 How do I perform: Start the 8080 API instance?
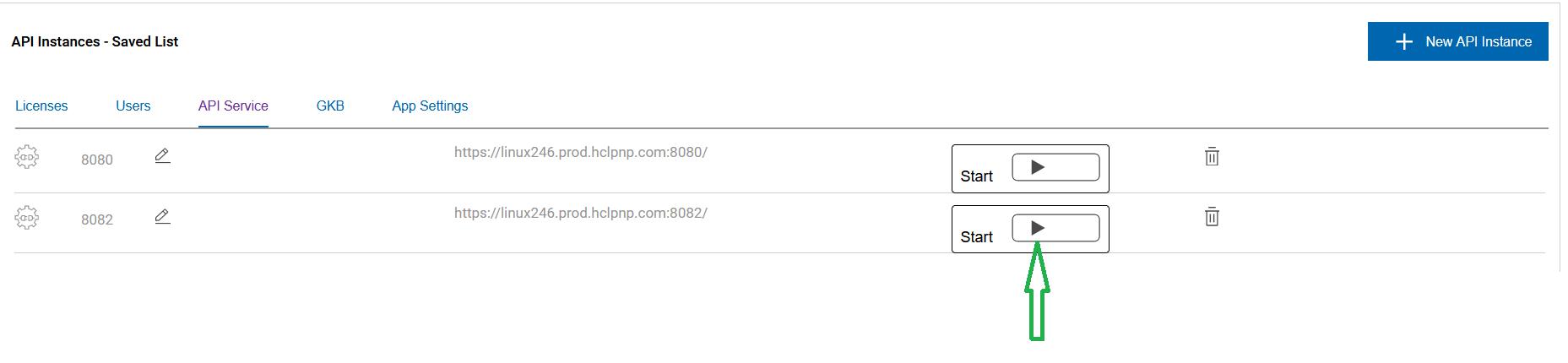pos(1055,167)
